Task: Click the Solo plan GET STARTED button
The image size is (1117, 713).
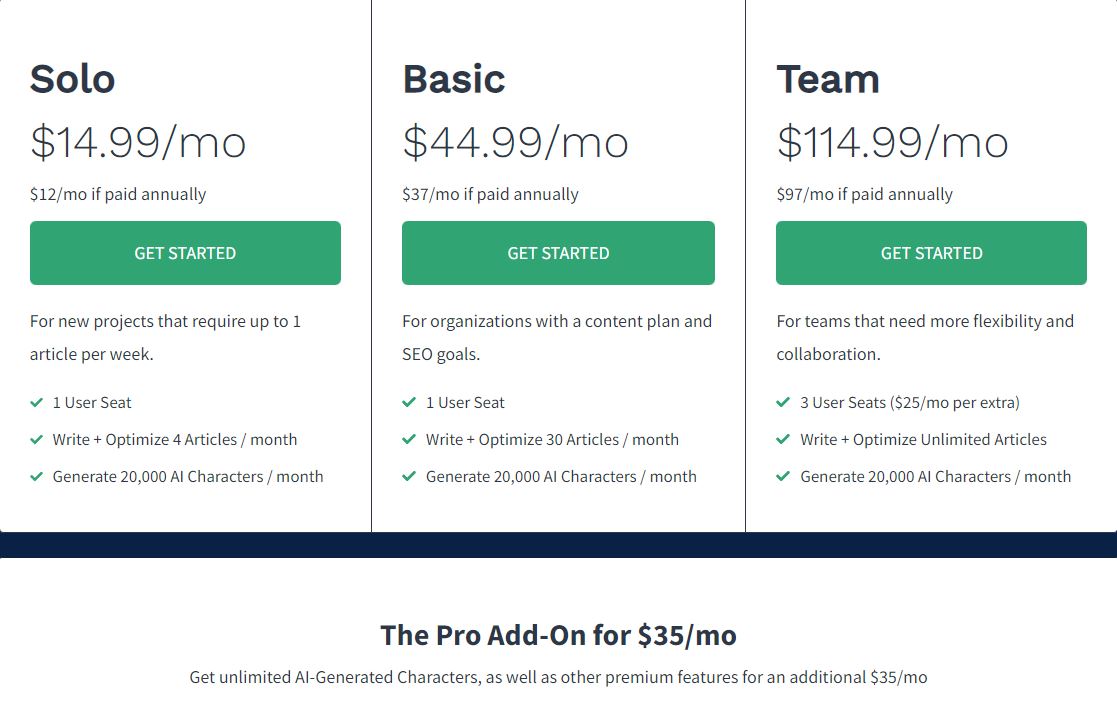Action: click(185, 253)
